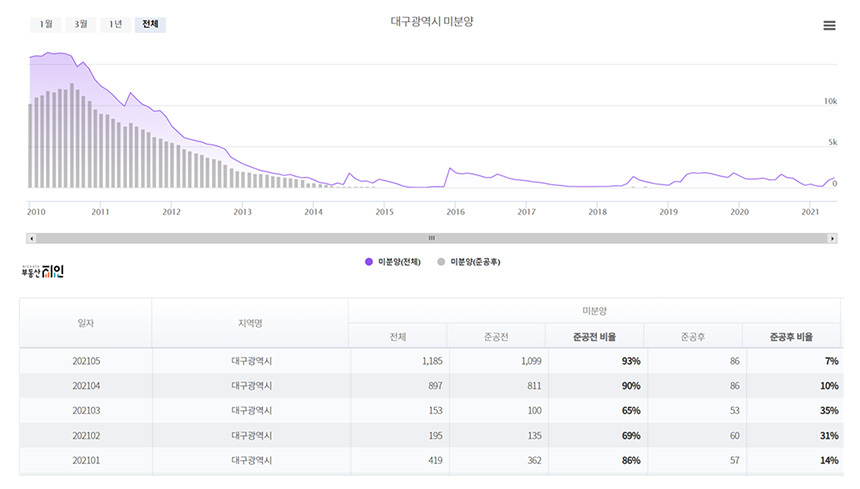Select the 1월 range button
Image resolution: width=860 pixels, height=489 pixels.
(46, 24)
